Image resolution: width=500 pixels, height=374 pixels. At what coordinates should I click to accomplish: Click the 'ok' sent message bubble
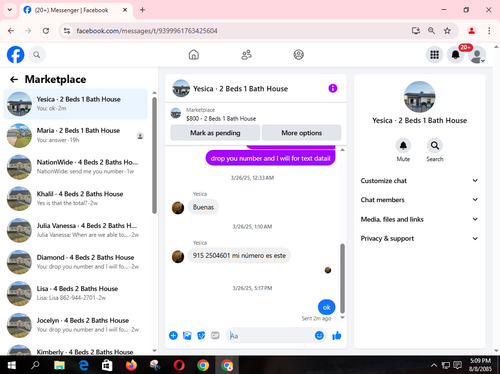[326, 307]
